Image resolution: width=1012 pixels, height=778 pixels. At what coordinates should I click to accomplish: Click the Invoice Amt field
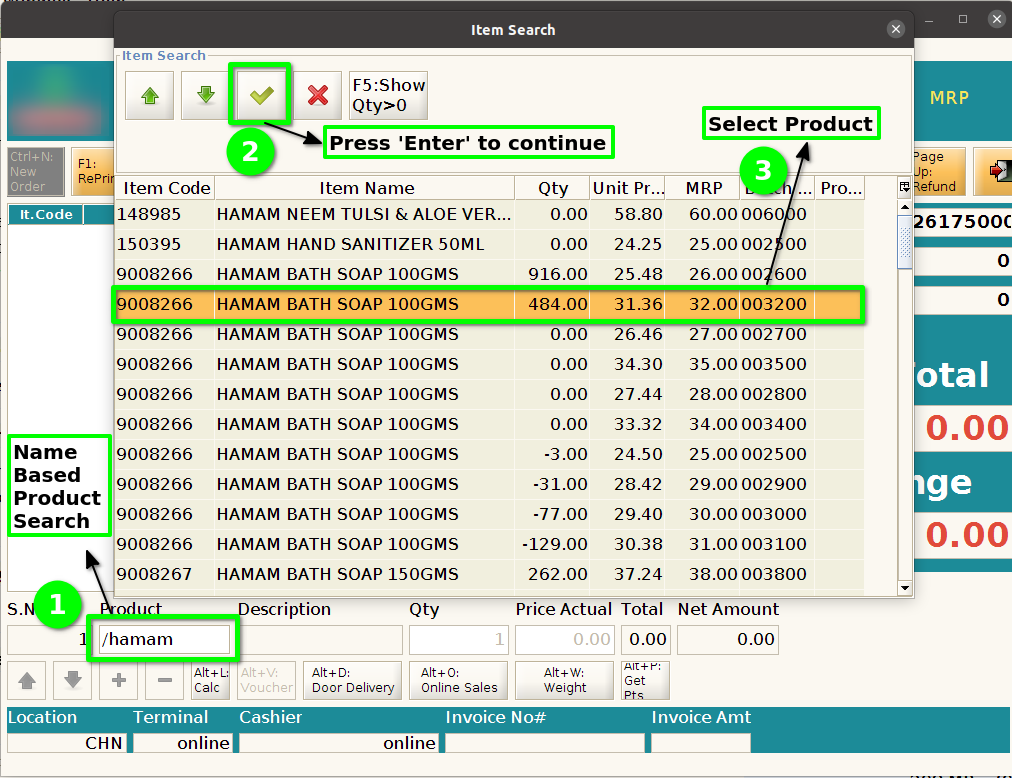[700, 743]
